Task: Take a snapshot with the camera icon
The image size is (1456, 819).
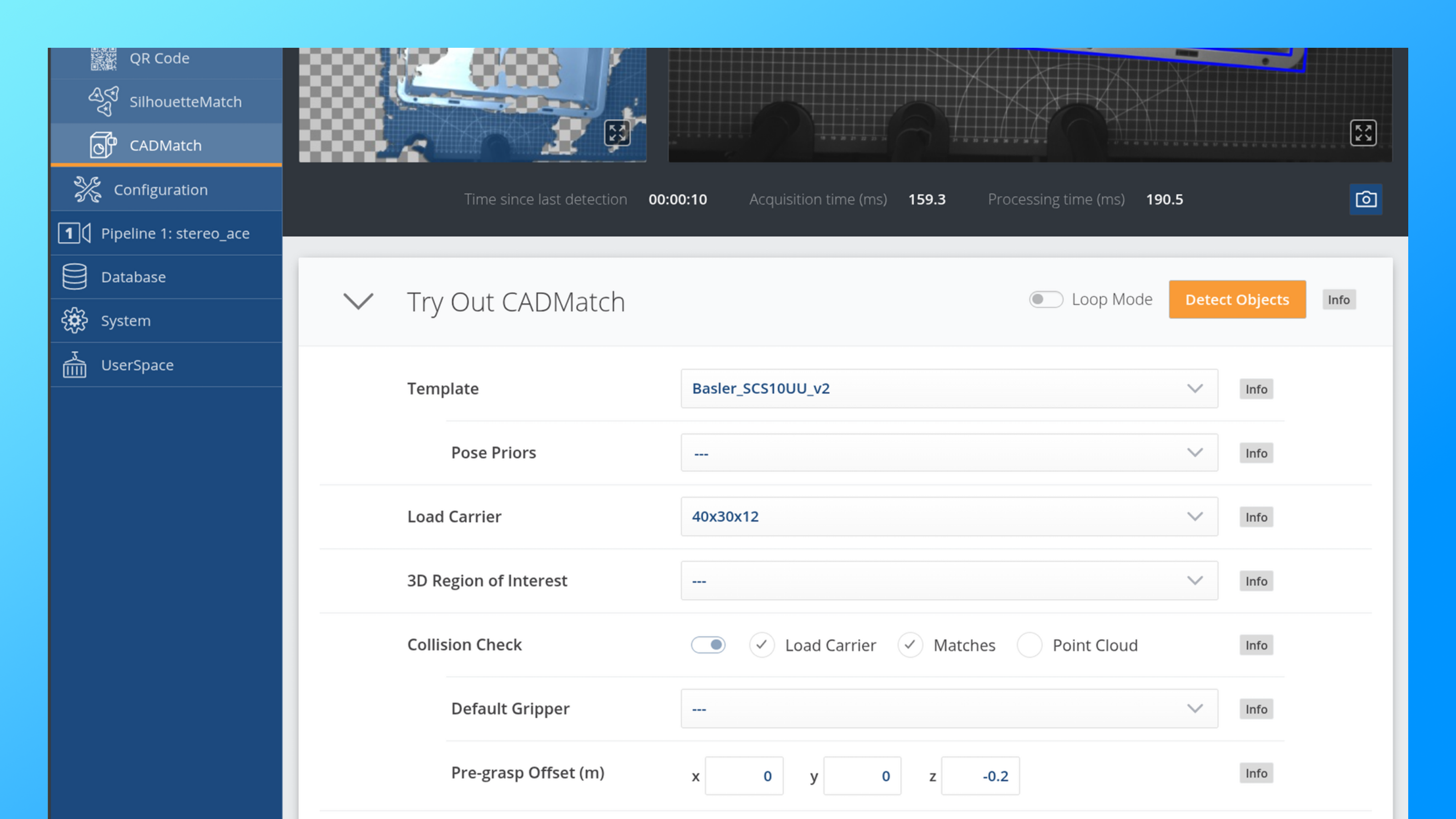Action: [1366, 199]
